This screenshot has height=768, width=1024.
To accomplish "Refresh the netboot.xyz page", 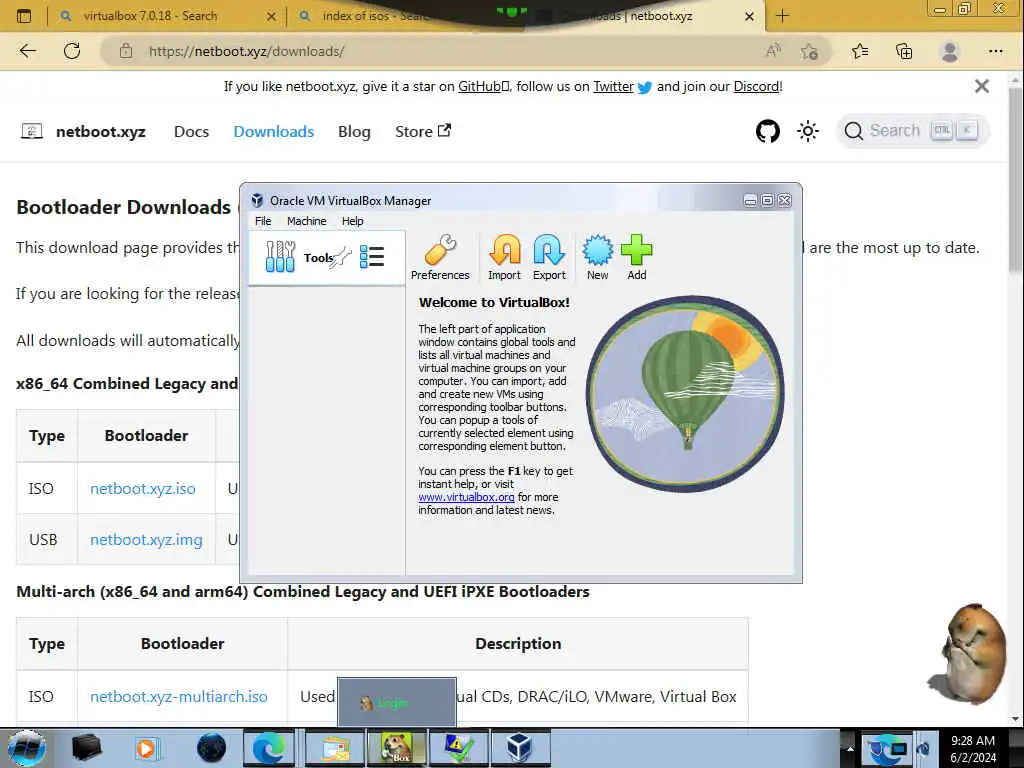I will pos(72,51).
